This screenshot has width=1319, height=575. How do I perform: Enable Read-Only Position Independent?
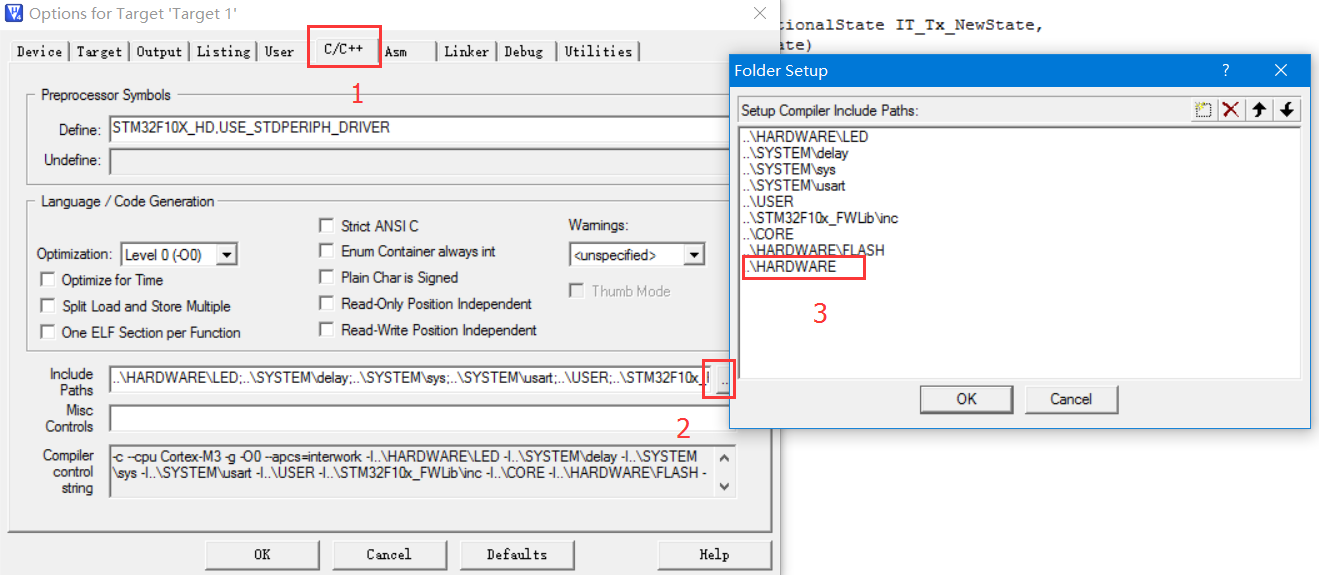(326, 304)
